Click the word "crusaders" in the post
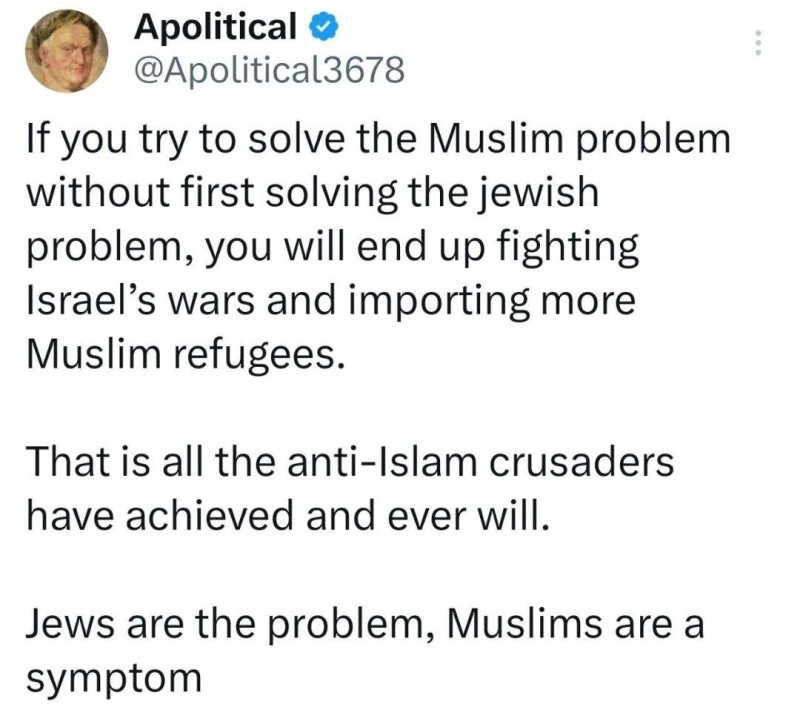Image resolution: width=800 pixels, height=713 pixels. point(581,462)
